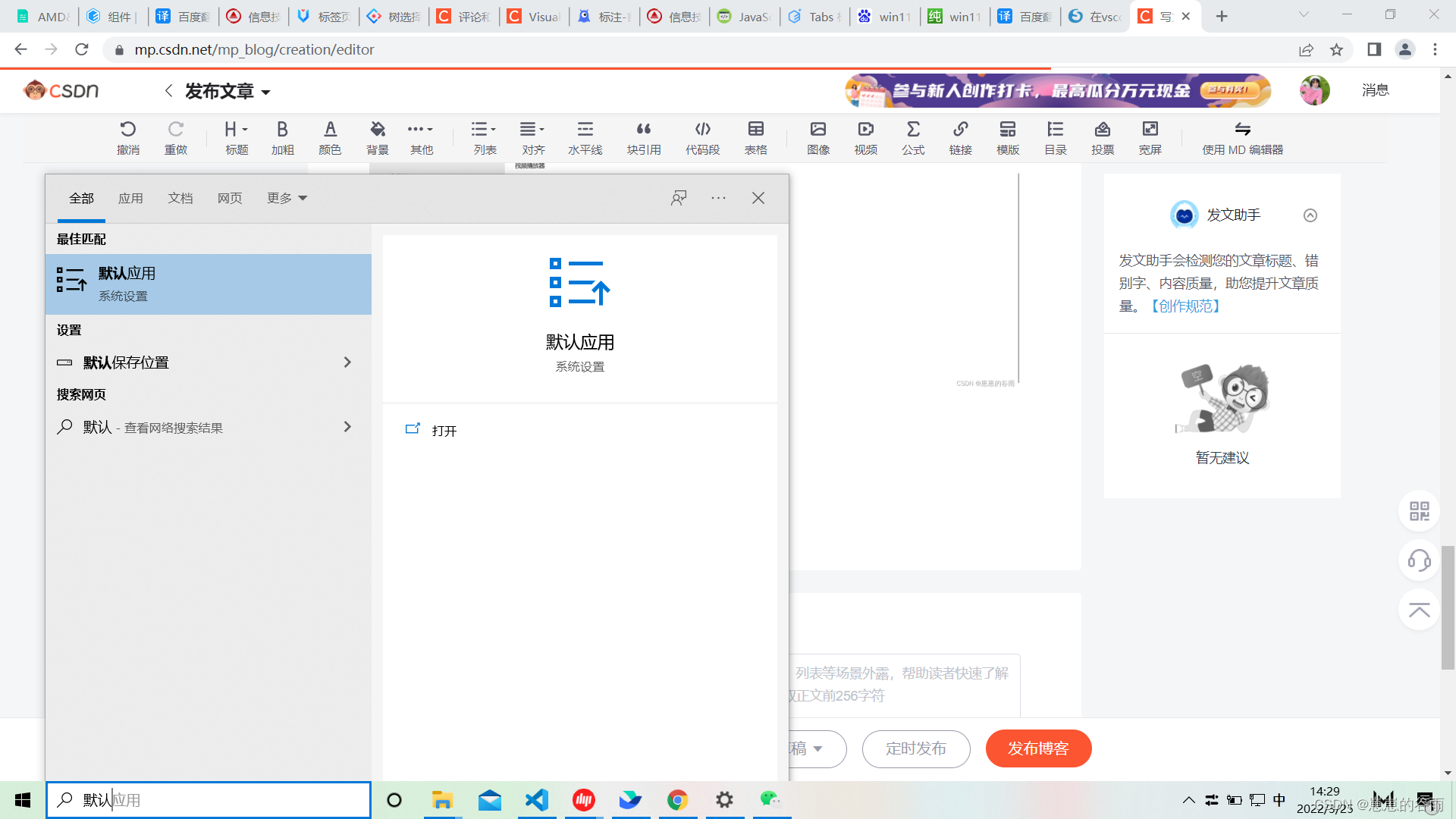Insert a table with 表格 icon
The image size is (1456, 819).
[x=755, y=136]
